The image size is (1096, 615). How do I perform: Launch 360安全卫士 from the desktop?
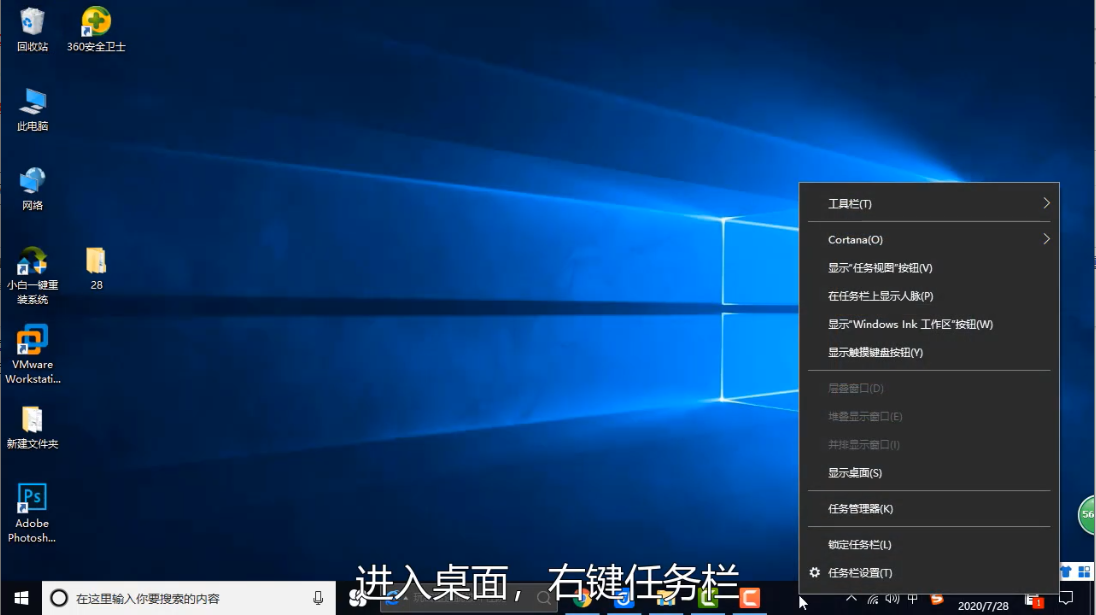click(96, 24)
